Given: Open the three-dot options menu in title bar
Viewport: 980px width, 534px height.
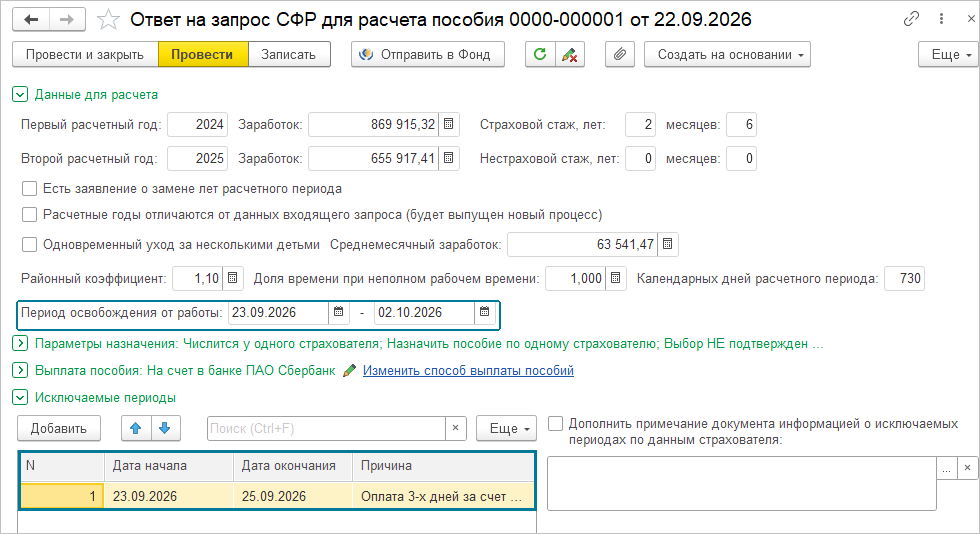Looking at the screenshot, I should pos(941,19).
